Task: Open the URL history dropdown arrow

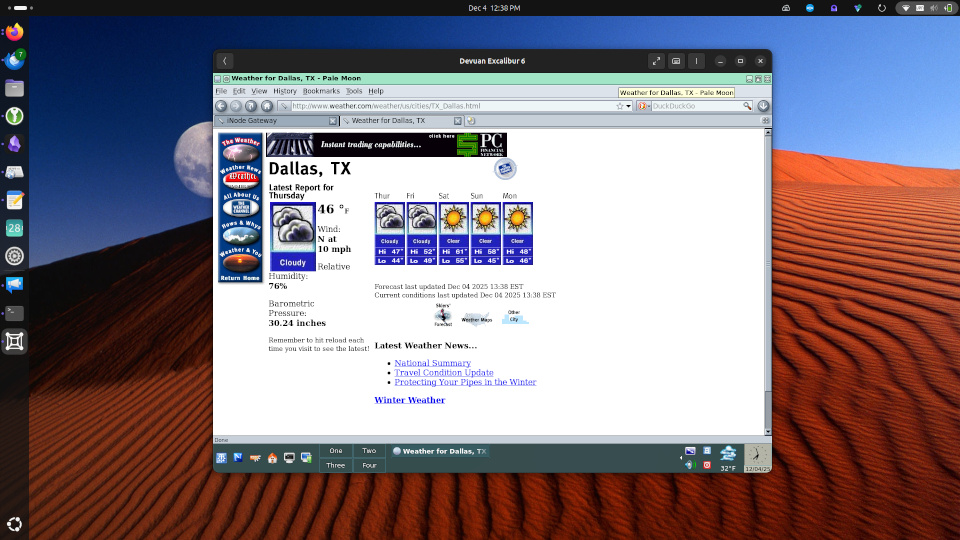Action: 628,106
